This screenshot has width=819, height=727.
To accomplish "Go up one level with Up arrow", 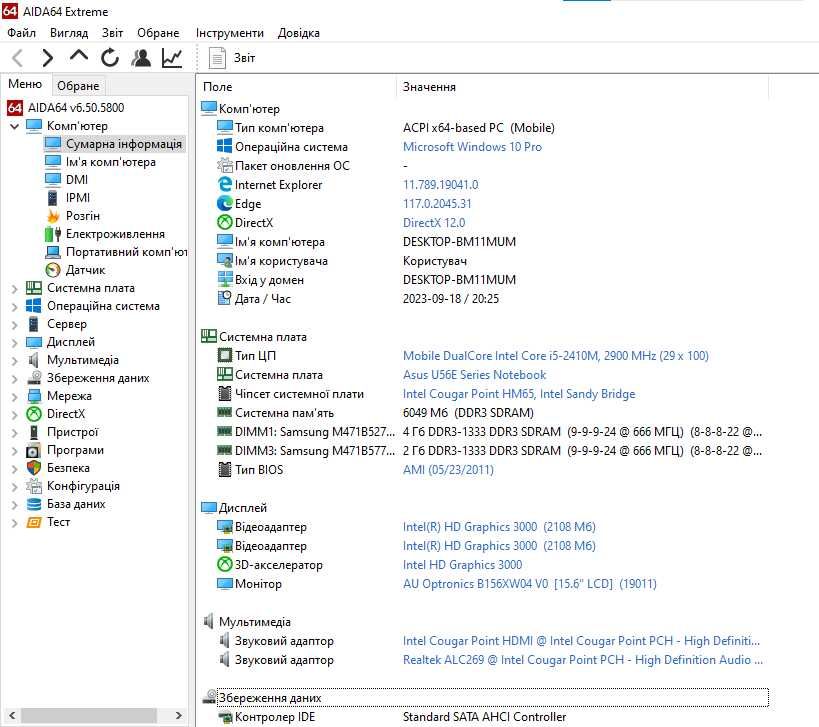I will point(79,56).
